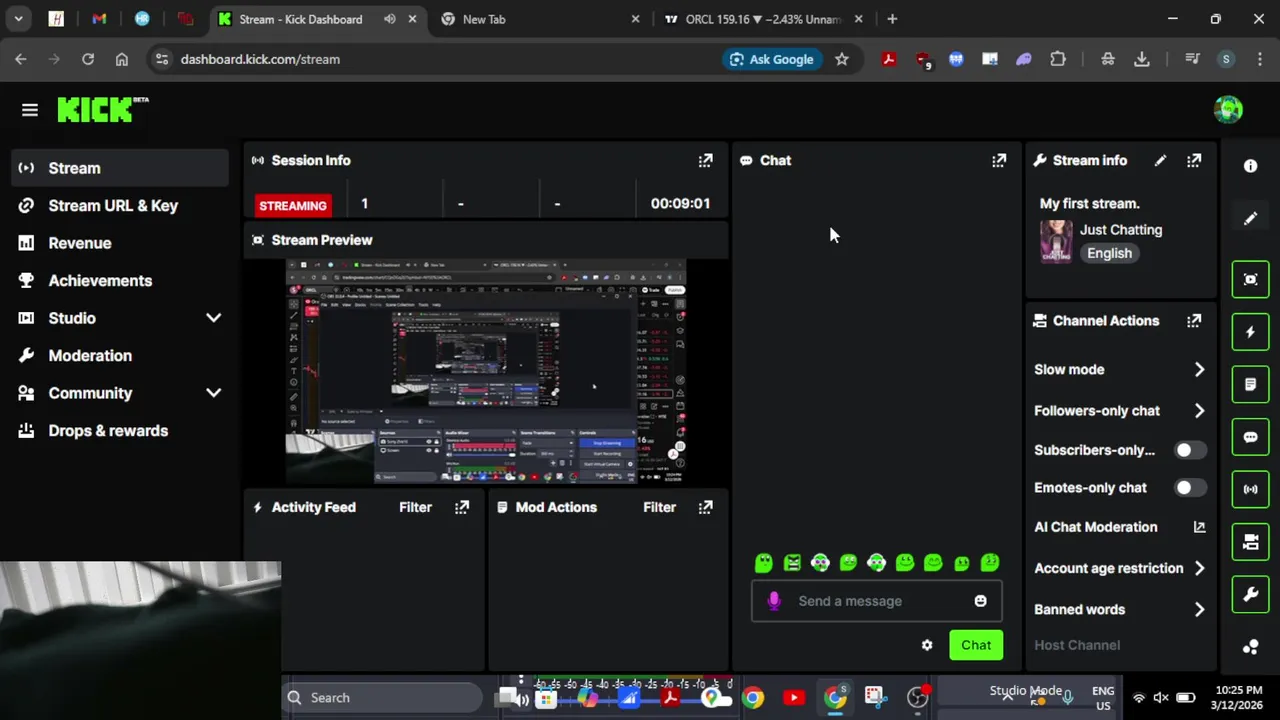
Task: Click the pencil edit icon in the right sidebar
Action: pyautogui.click(x=1250, y=218)
